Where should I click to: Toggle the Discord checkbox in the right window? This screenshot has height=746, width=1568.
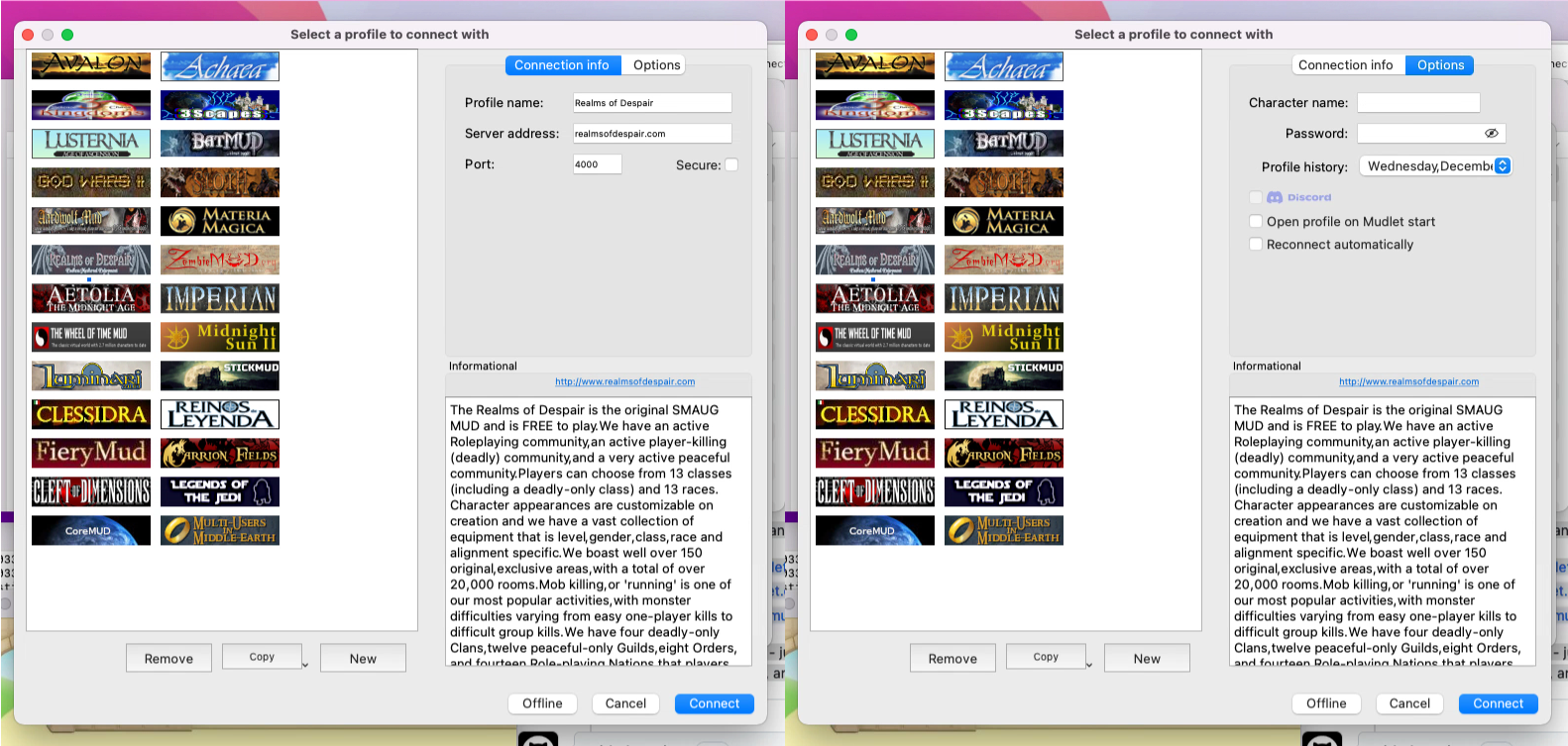point(1256,197)
